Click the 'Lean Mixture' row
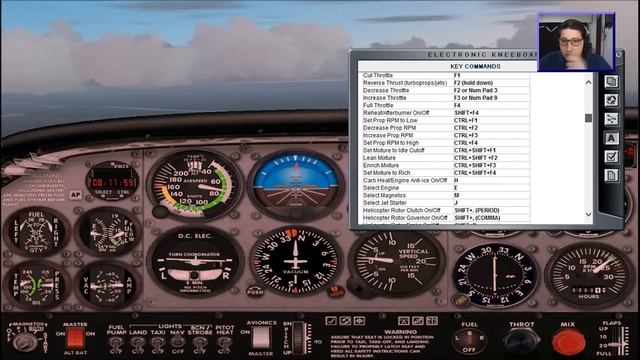 [446, 158]
